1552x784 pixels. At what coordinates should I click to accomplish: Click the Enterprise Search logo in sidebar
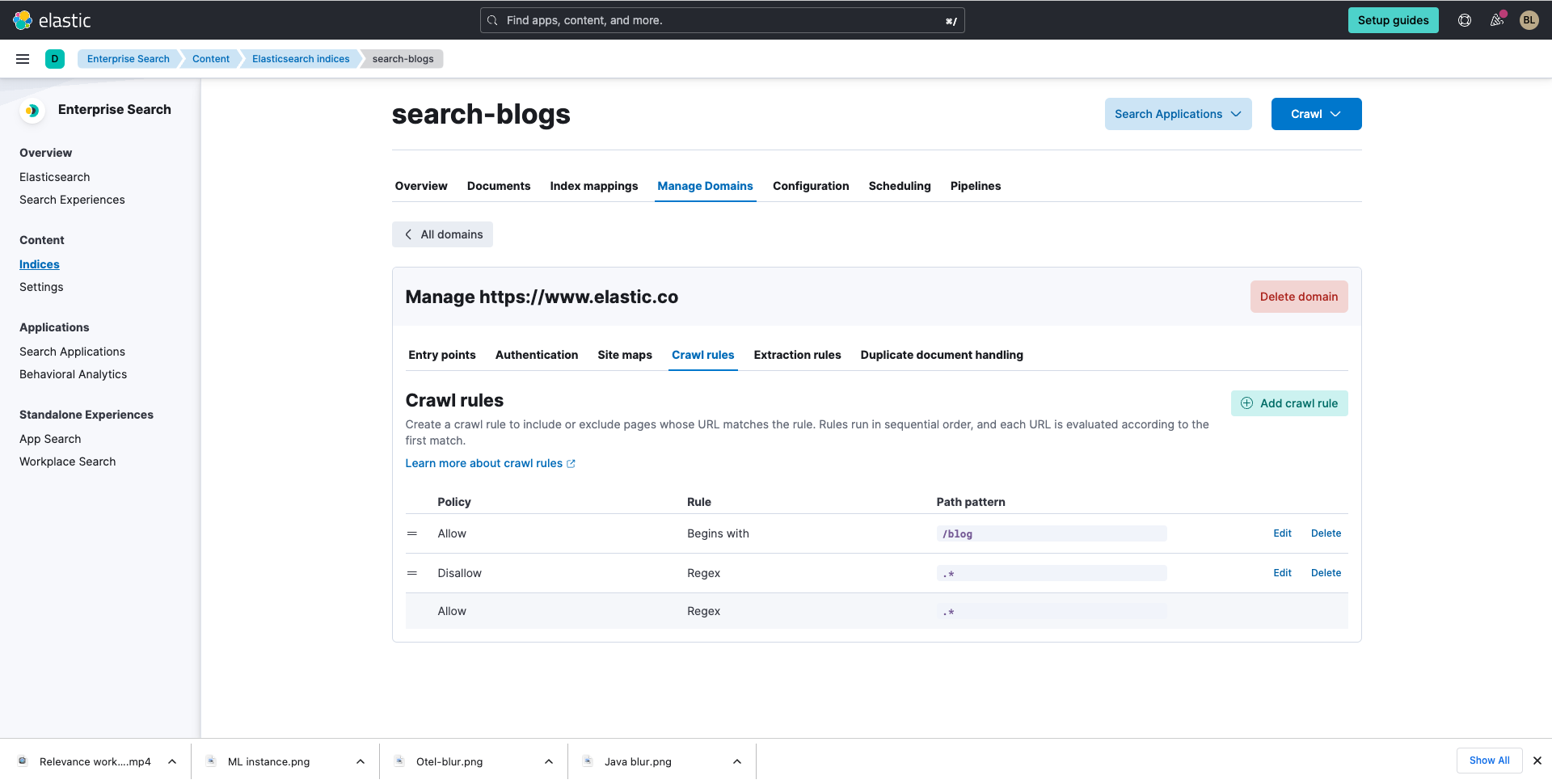point(32,110)
